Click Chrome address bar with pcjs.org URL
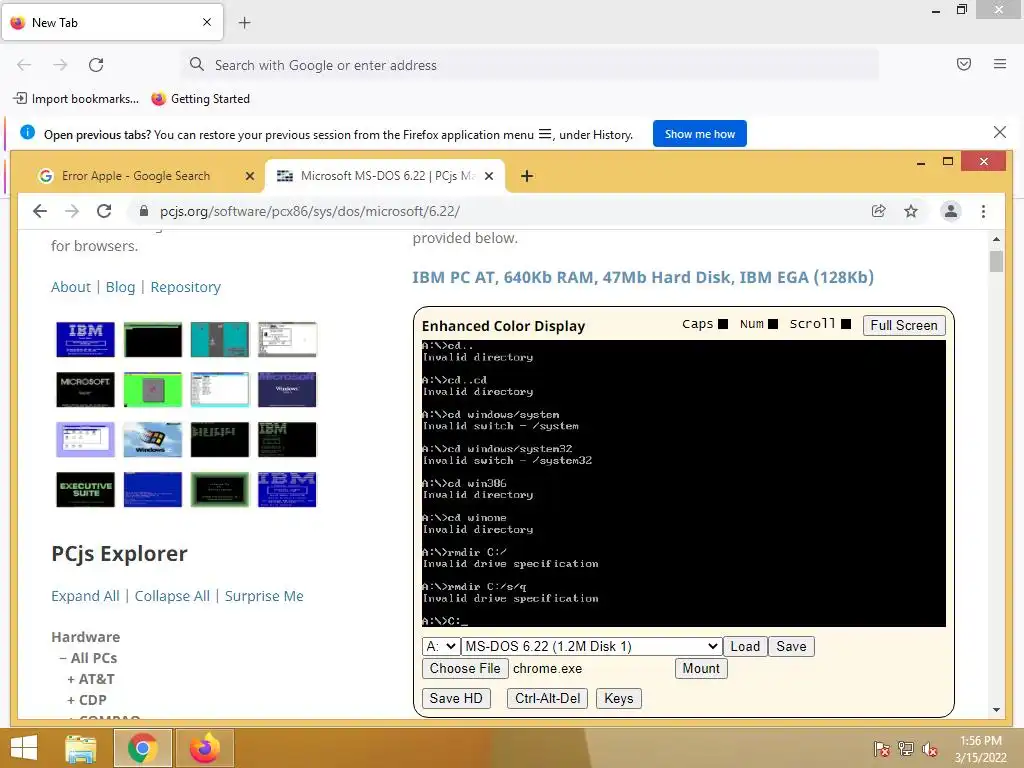Screen dimensions: 1024x768 click(496, 211)
